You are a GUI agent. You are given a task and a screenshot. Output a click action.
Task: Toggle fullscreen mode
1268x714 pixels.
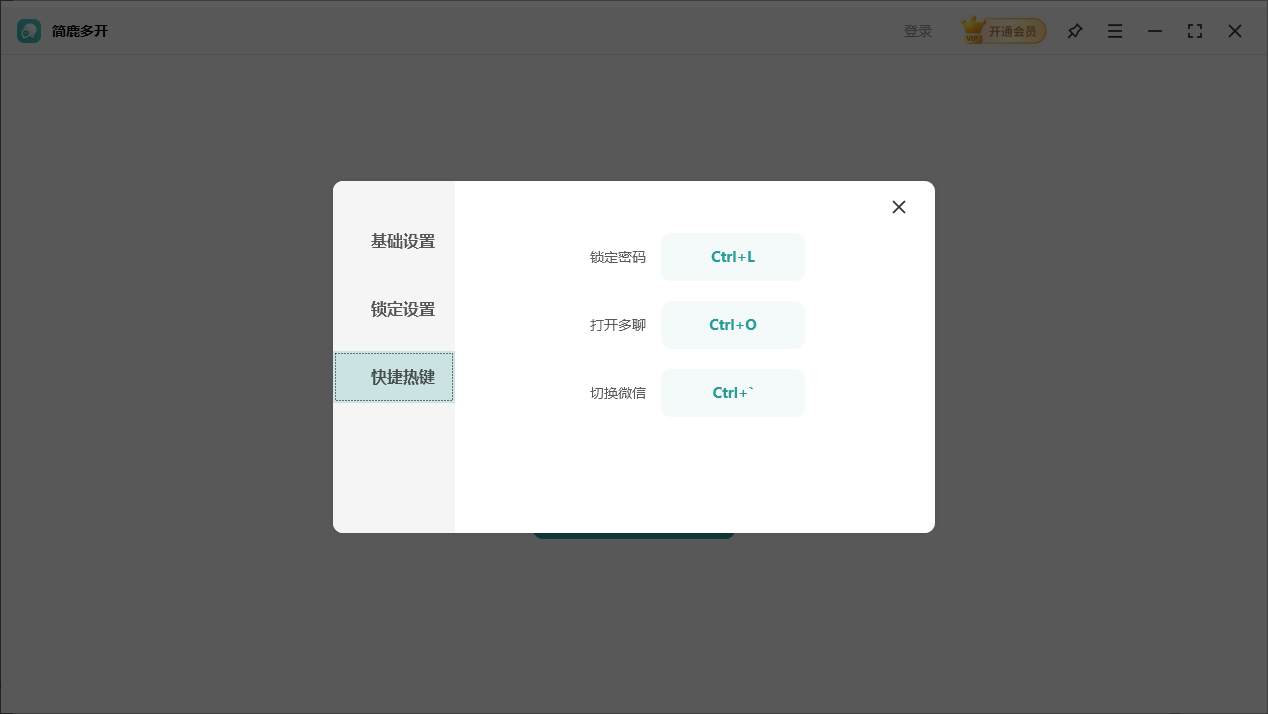tap(1195, 31)
